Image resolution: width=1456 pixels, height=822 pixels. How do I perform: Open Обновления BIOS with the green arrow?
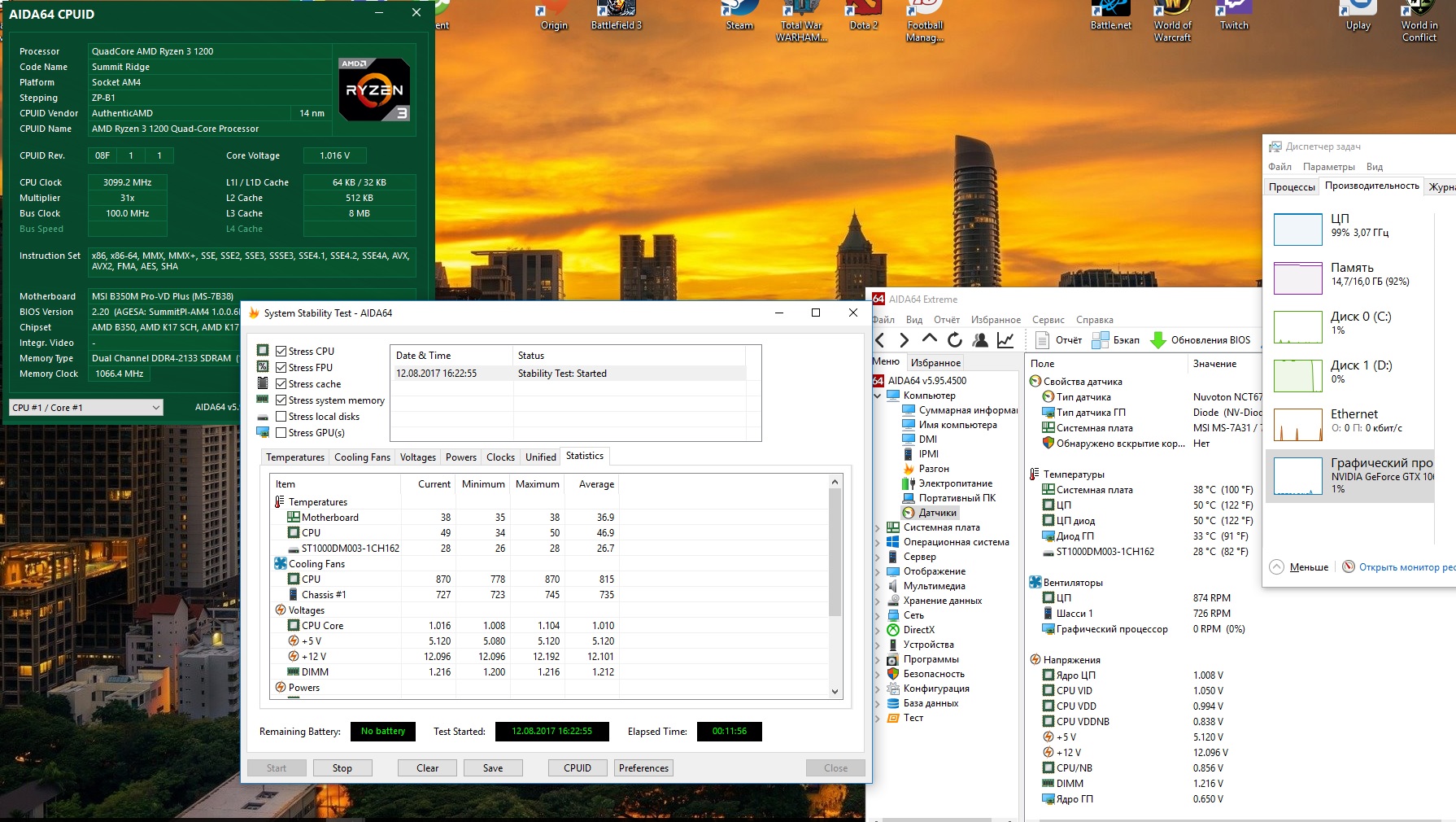(x=1201, y=340)
